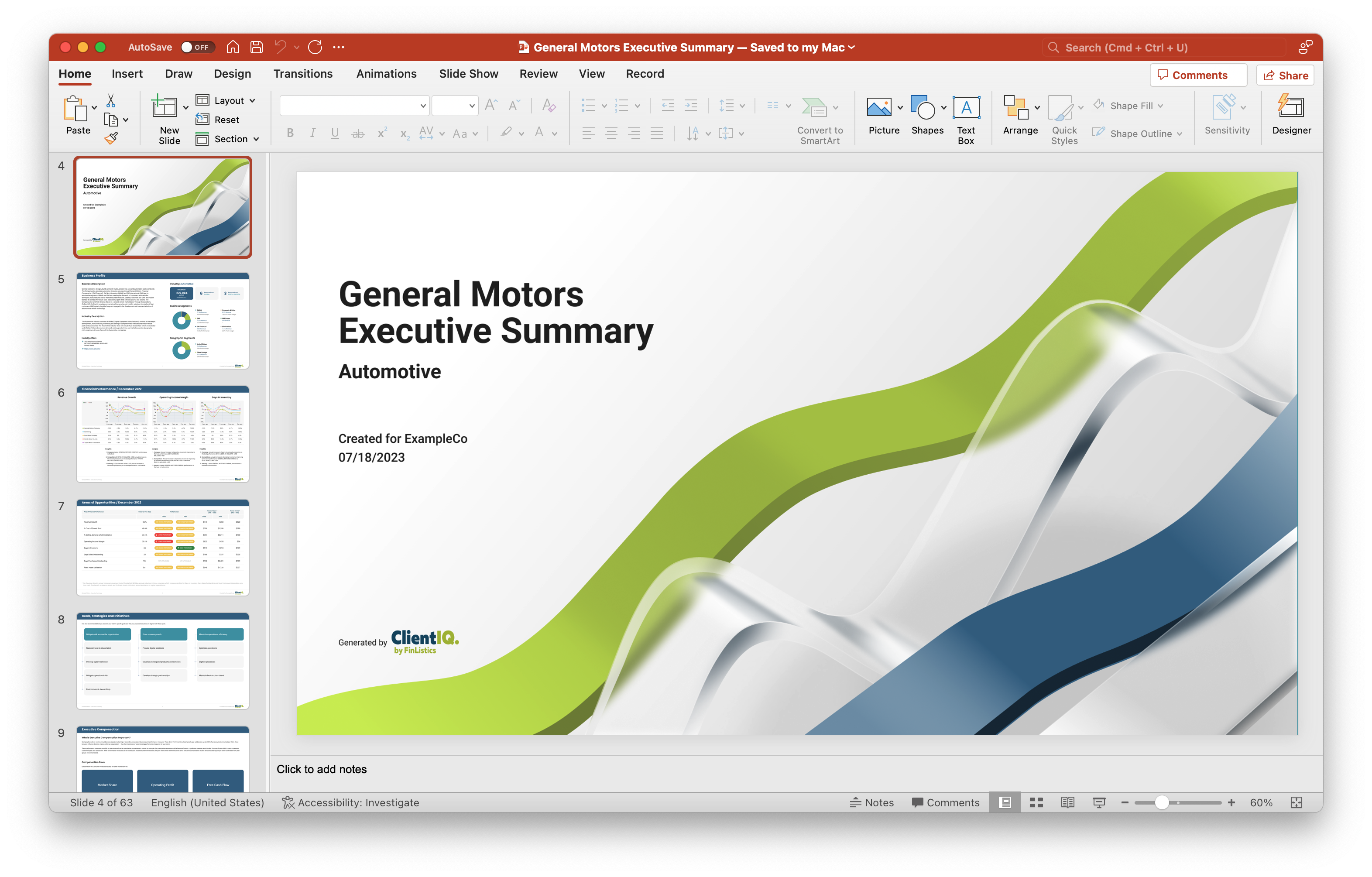This screenshot has width=1372, height=877.
Task: Select slide 6 Financial Performance thumbnail
Action: tap(162, 434)
